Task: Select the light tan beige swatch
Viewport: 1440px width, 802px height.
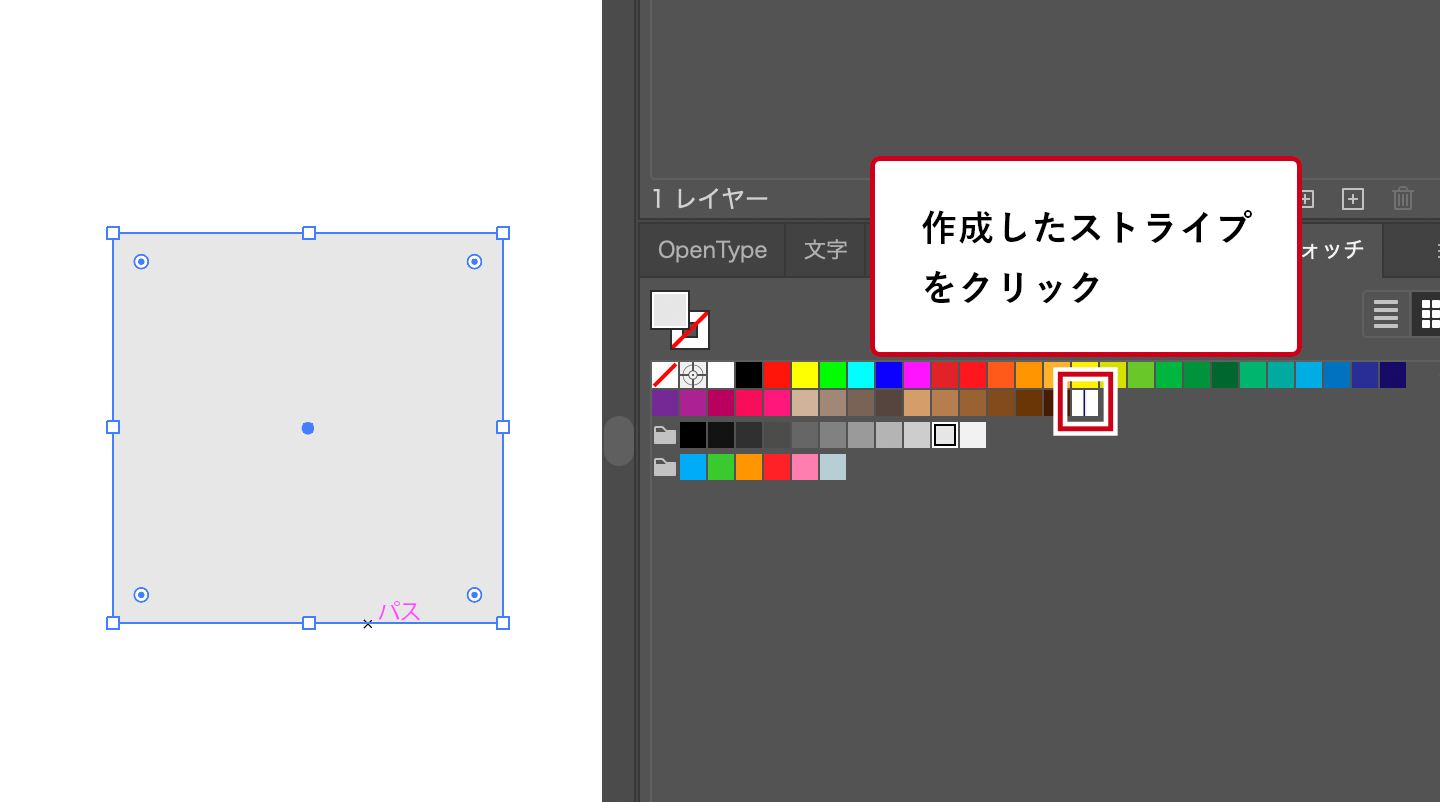Action: click(805, 403)
